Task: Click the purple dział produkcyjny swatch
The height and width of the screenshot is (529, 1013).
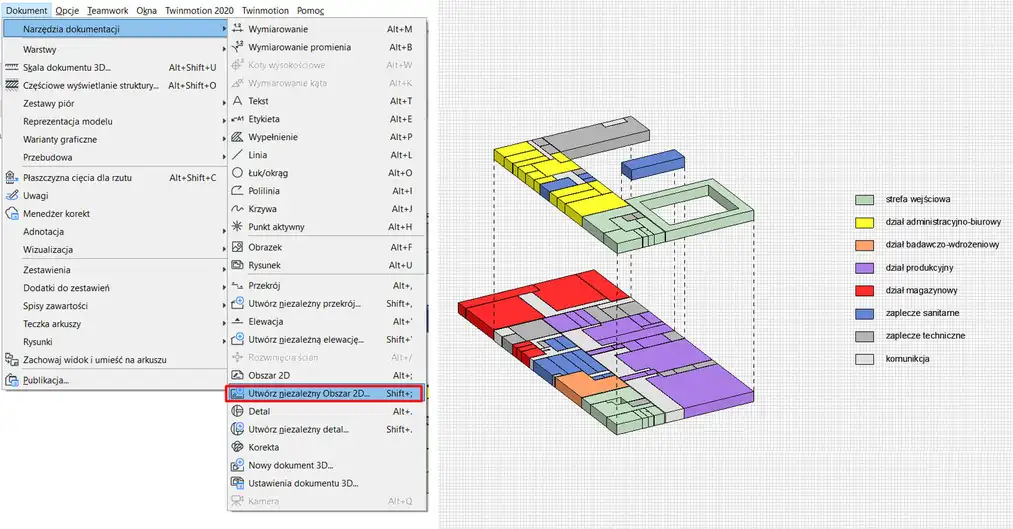Action: click(864, 268)
